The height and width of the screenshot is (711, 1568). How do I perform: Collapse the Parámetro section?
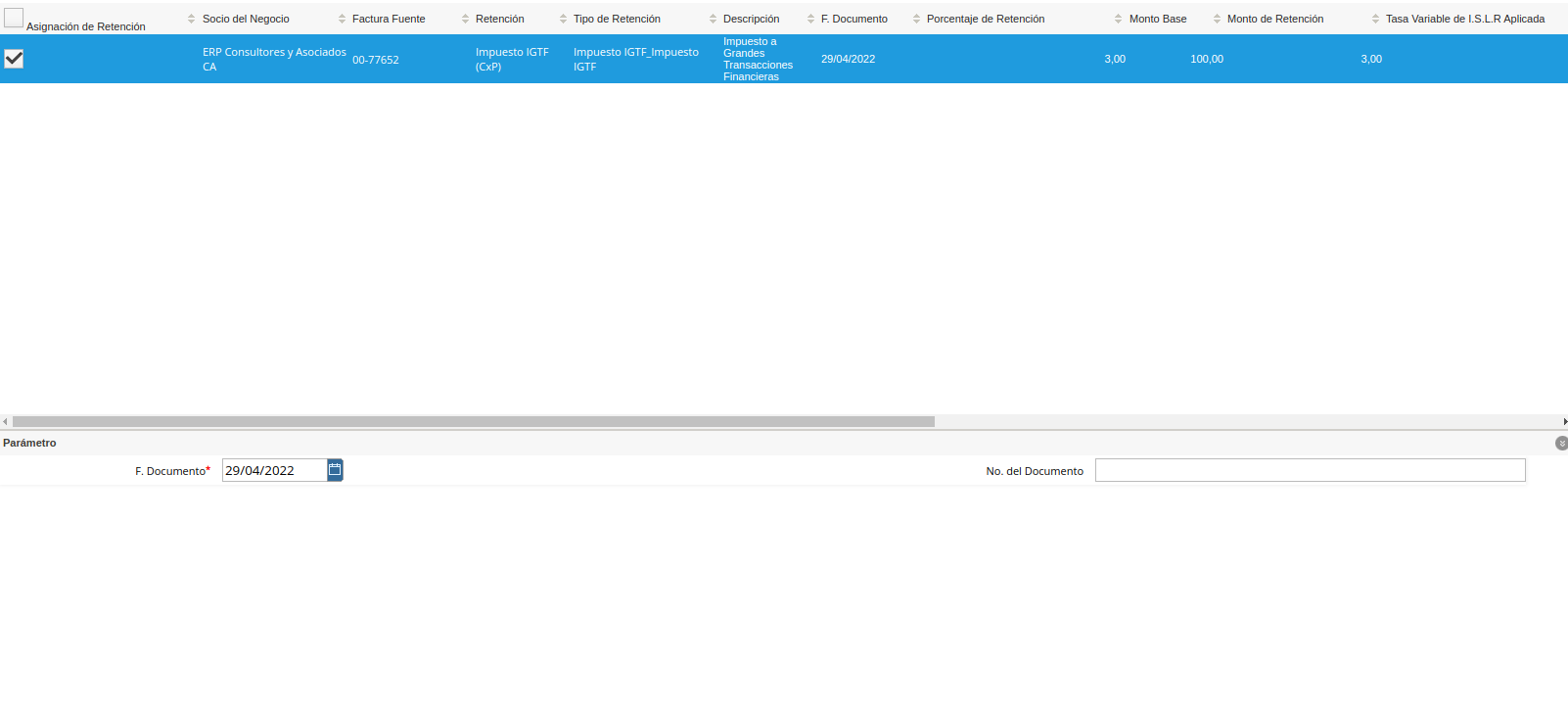tap(1561, 444)
